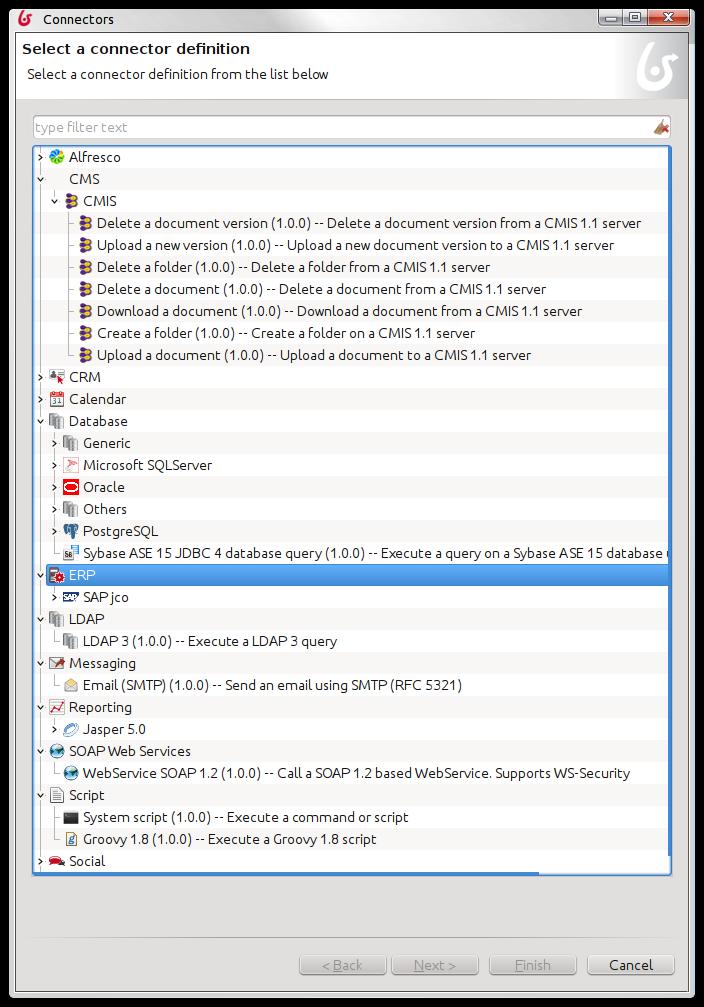The width and height of the screenshot is (704, 1007).
Task: Collapse the Script category
Action: click(x=40, y=796)
